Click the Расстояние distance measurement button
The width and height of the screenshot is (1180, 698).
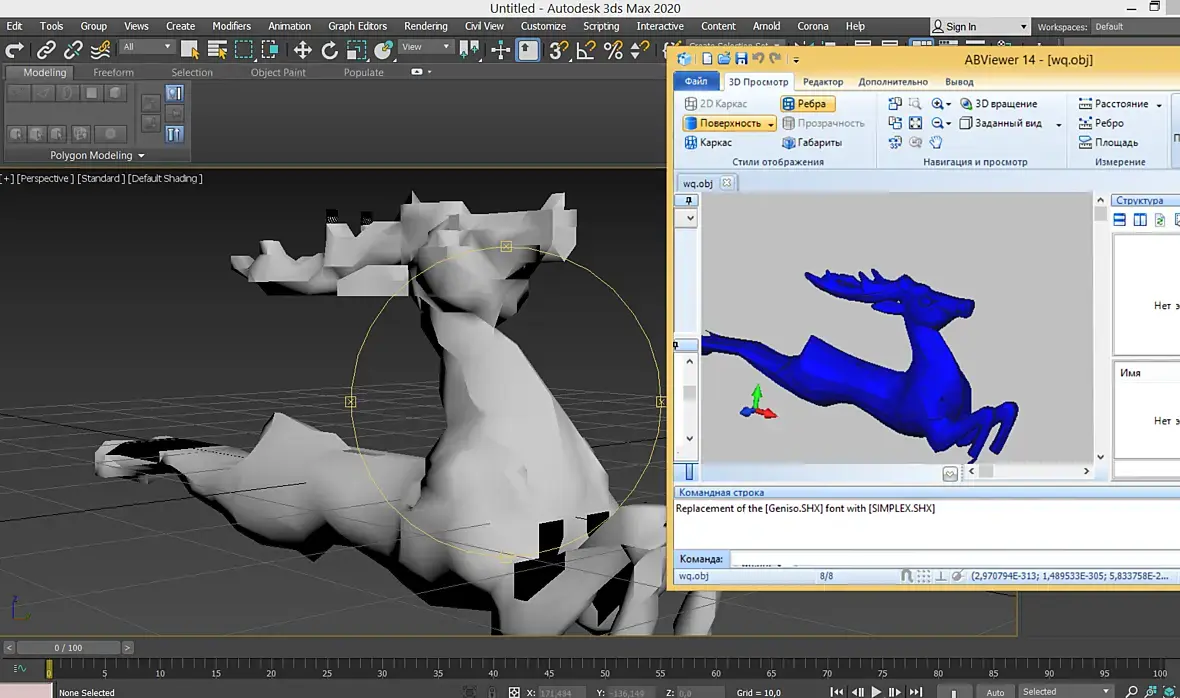pos(1120,104)
